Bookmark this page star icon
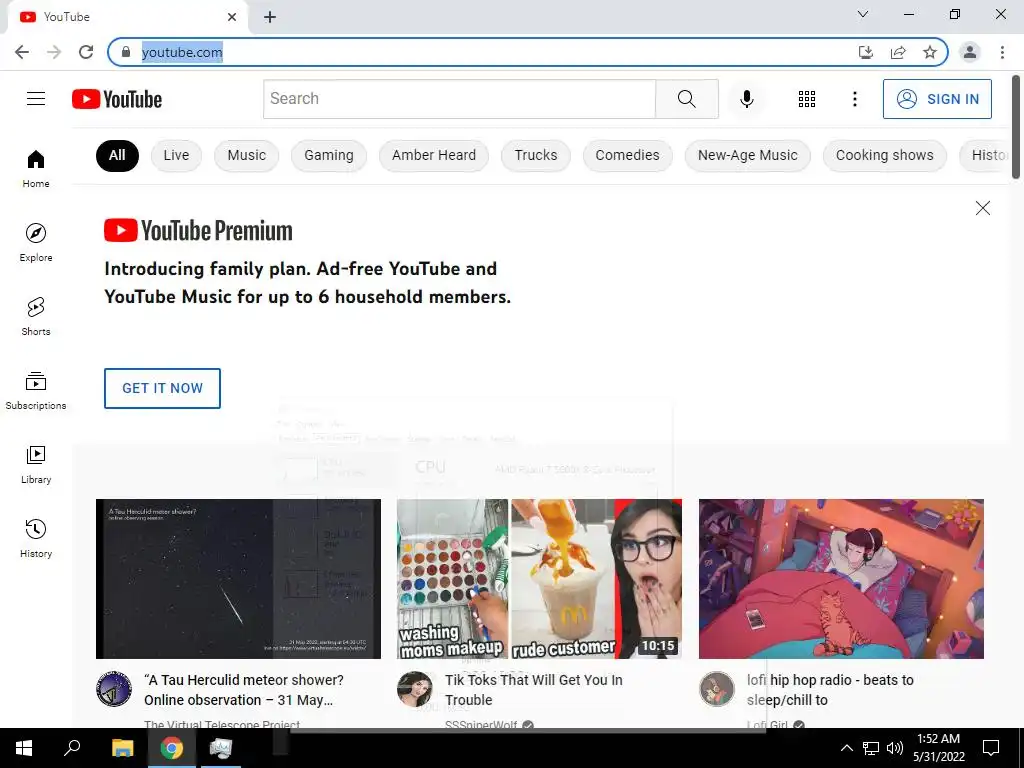Screen dimensions: 1024x768 coord(929,52)
